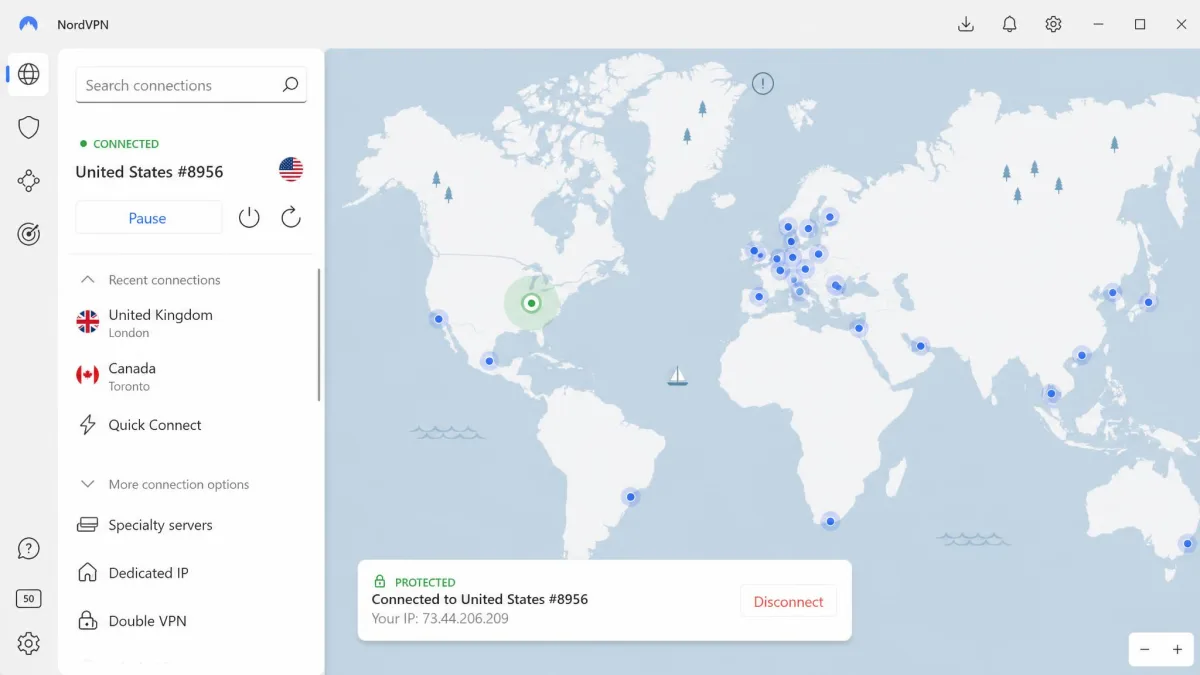Select the US west coast server dot

pos(438,319)
